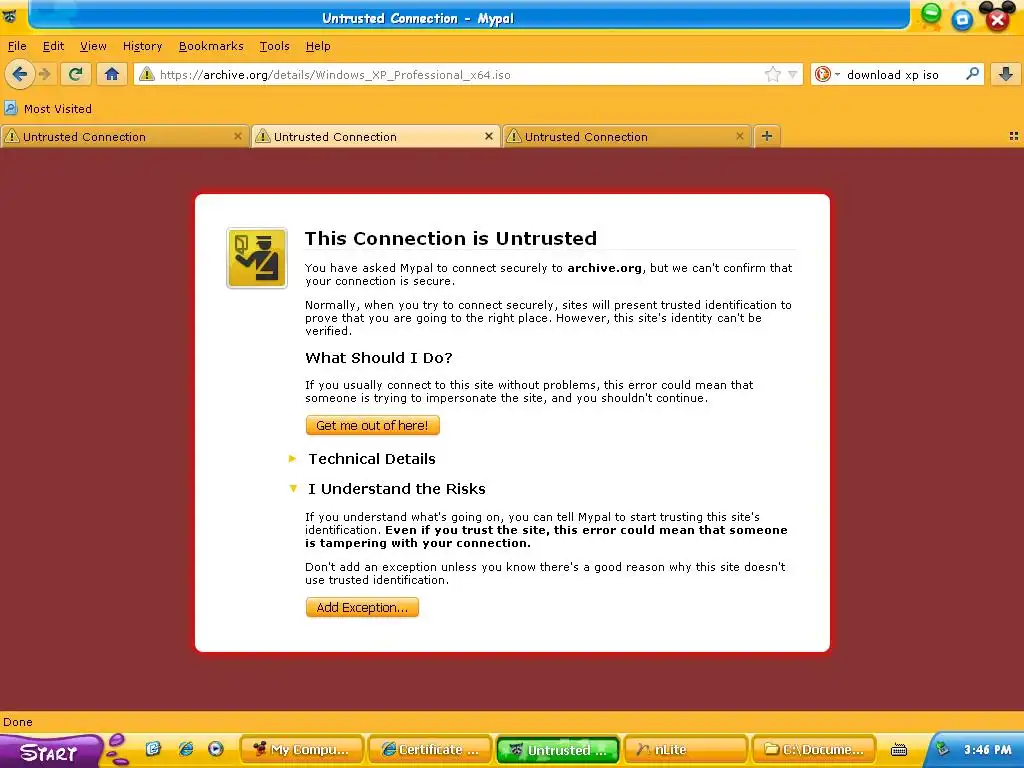Switch to My Computer taskbar window
The width and height of the screenshot is (1024, 768).
click(303, 750)
